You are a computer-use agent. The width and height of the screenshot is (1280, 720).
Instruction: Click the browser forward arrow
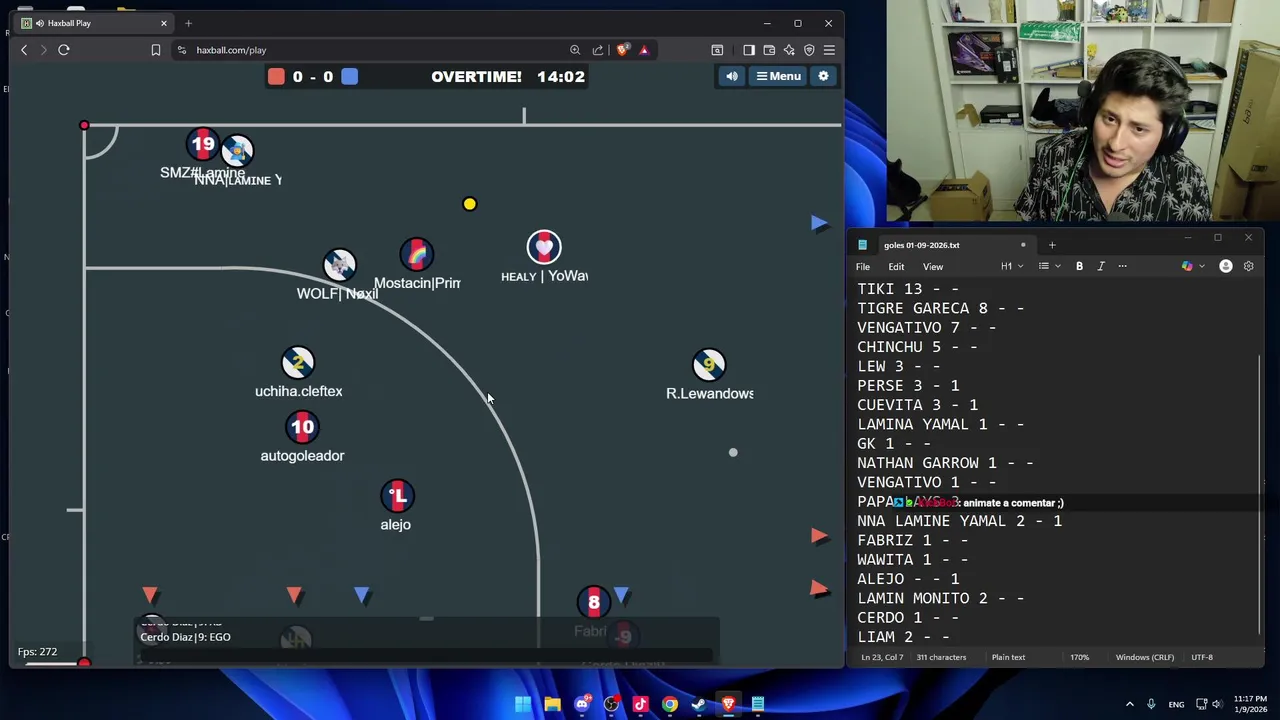tap(43, 50)
